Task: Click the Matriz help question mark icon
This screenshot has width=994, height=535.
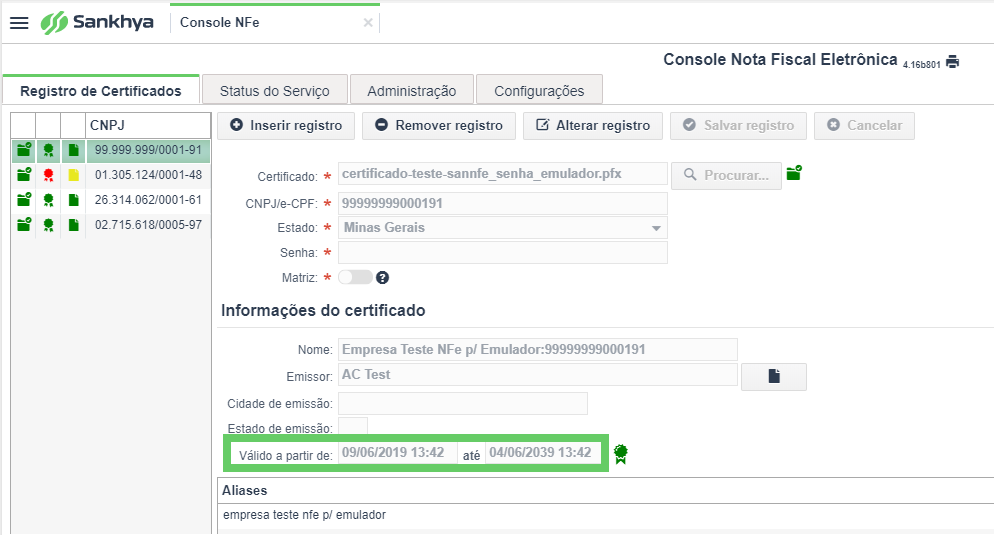Action: [382, 278]
